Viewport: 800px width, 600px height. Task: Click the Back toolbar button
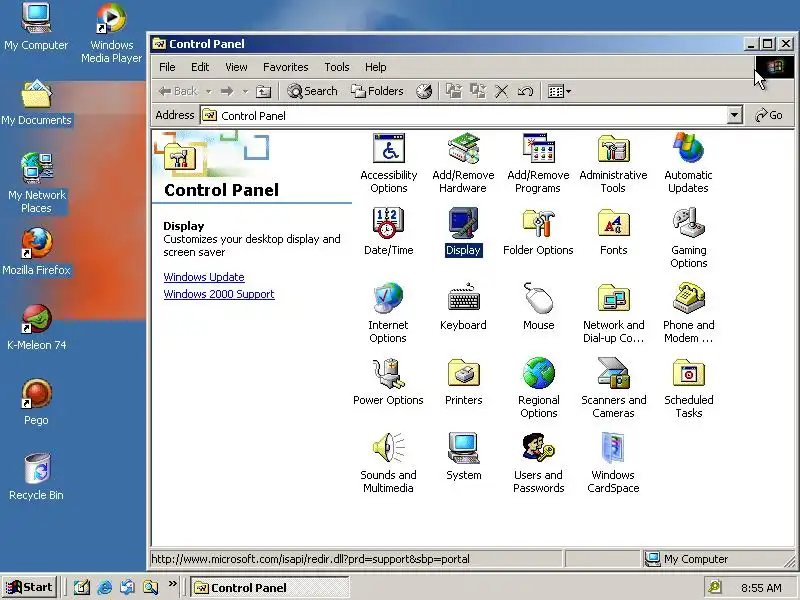178,91
